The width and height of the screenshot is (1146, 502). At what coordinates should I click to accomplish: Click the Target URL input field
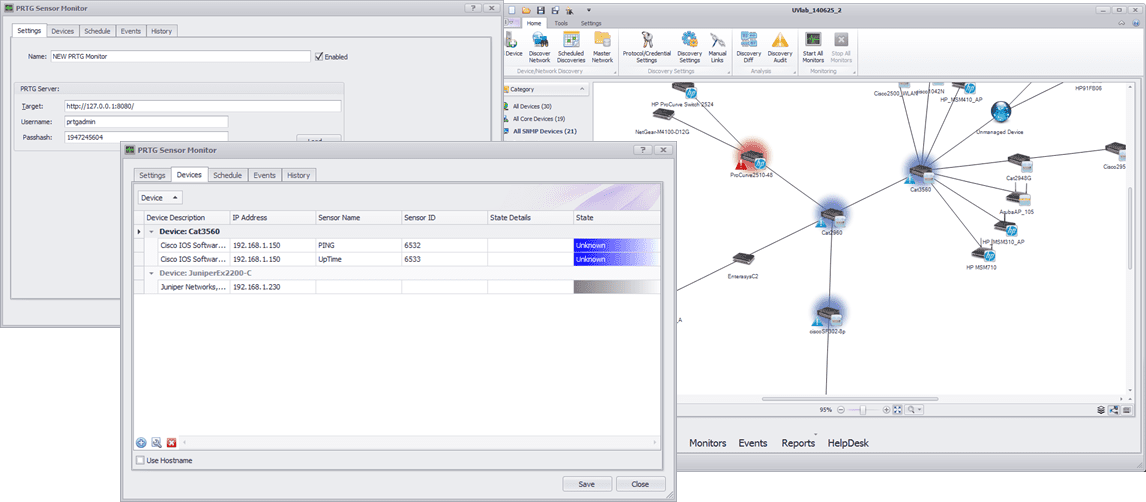[x=202, y=106]
